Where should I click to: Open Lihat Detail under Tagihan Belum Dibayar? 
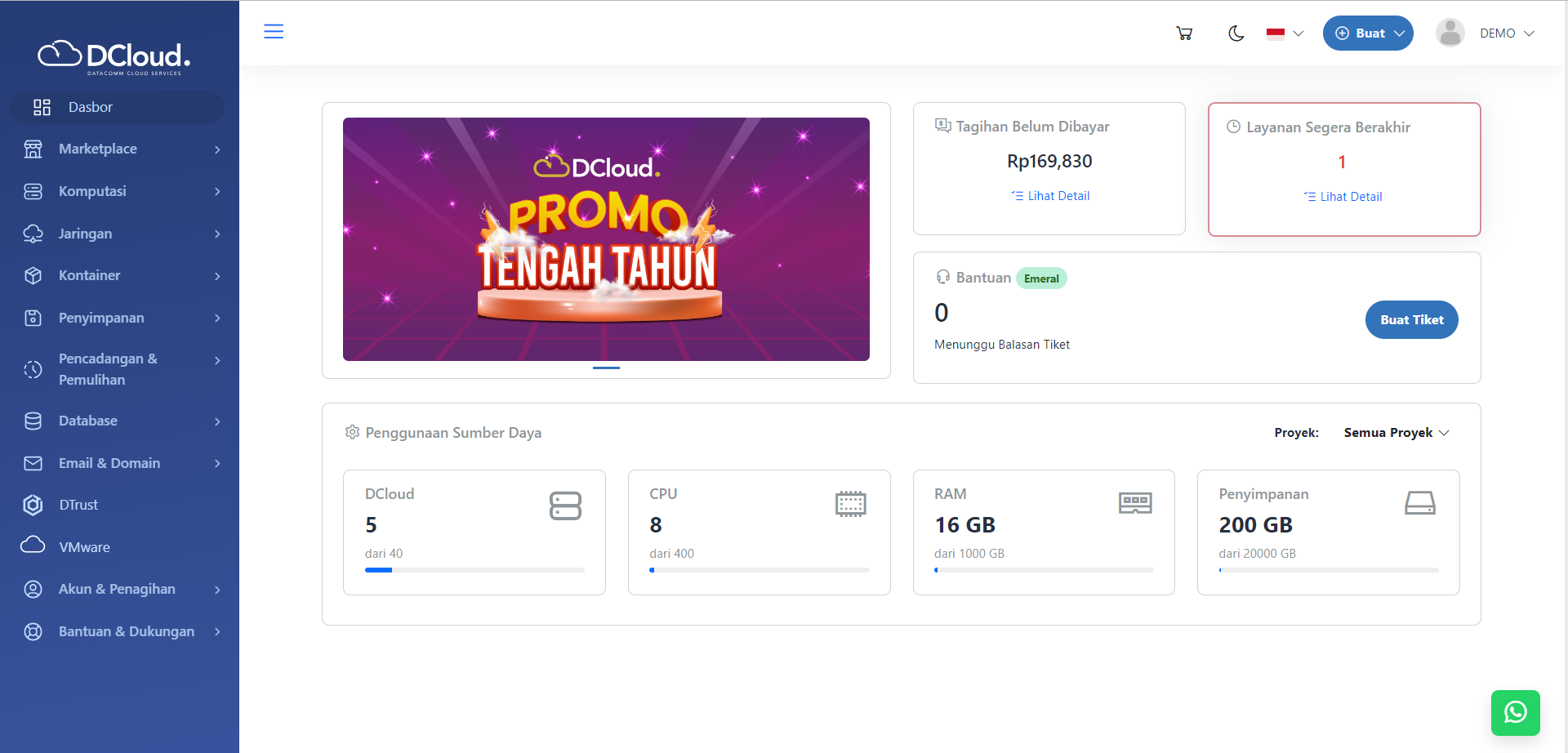coord(1049,195)
